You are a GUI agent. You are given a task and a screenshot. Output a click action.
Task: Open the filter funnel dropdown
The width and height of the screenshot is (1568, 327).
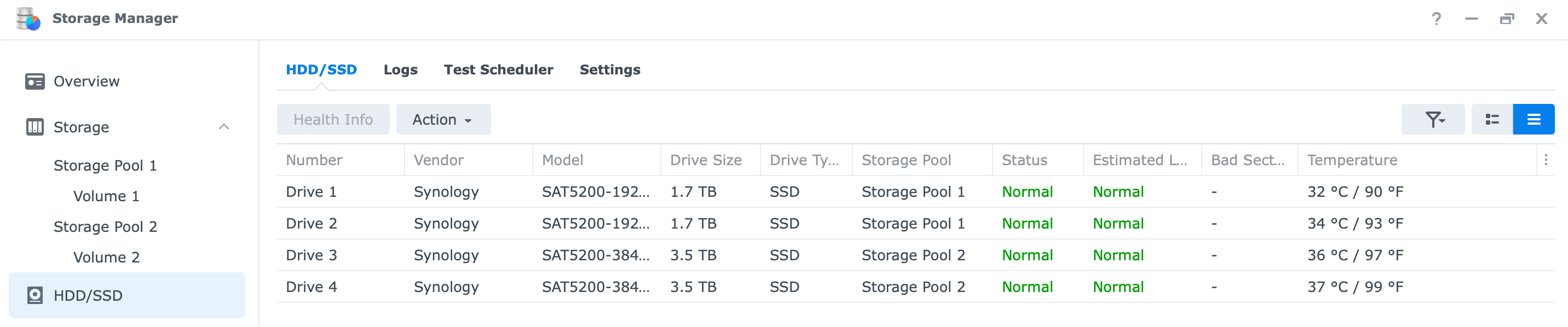(x=1433, y=119)
